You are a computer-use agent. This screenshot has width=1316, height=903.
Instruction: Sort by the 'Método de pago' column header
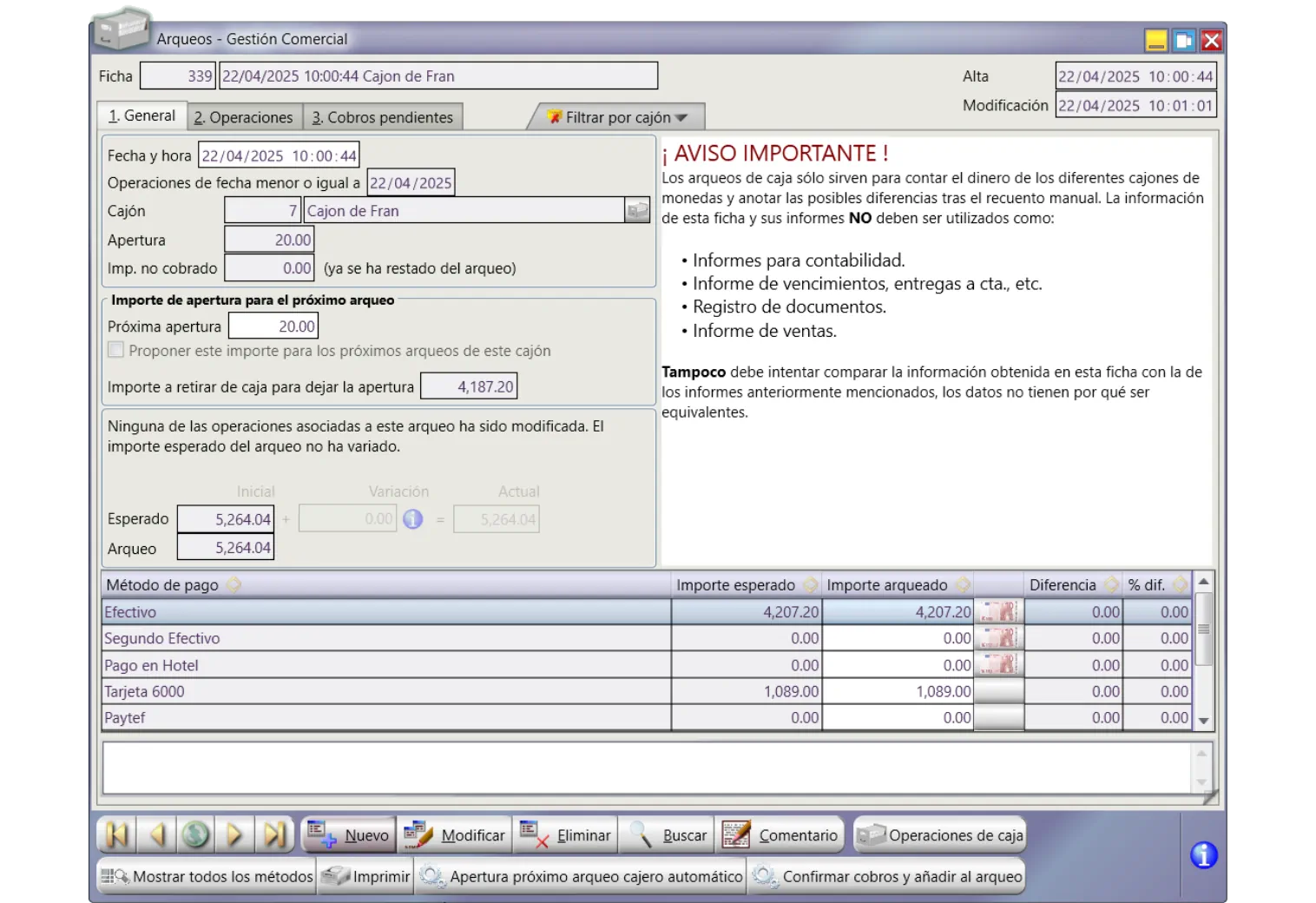tap(162, 585)
